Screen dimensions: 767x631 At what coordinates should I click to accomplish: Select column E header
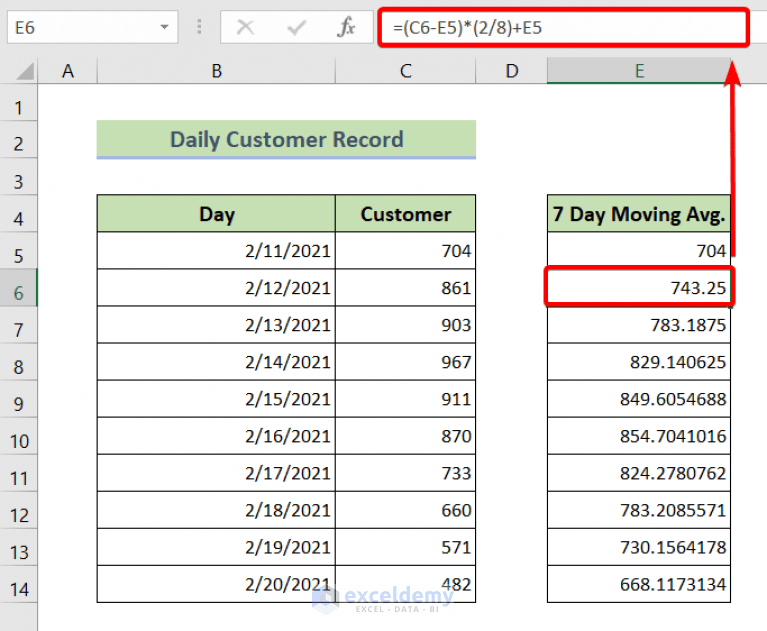(x=639, y=71)
